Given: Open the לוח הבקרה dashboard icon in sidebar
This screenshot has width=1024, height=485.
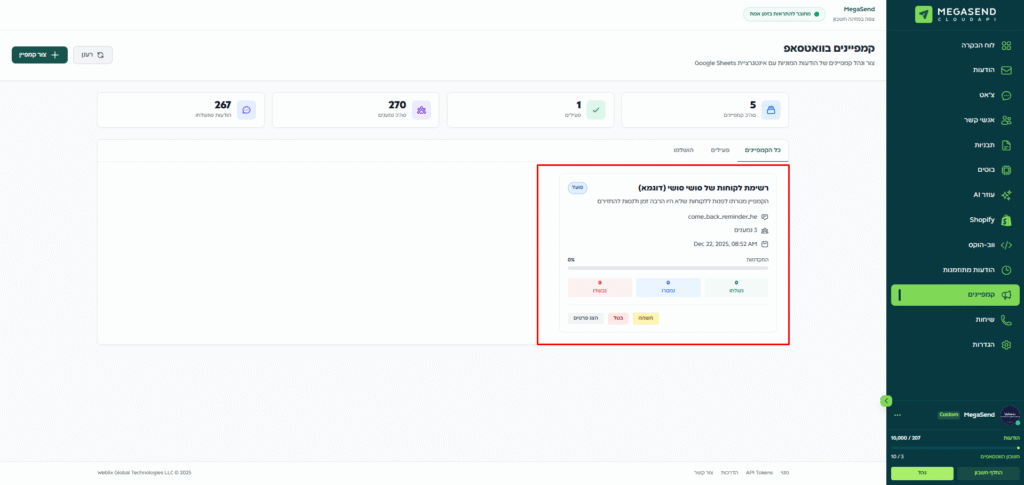Looking at the screenshot, I should click(x=1007, y=45).
